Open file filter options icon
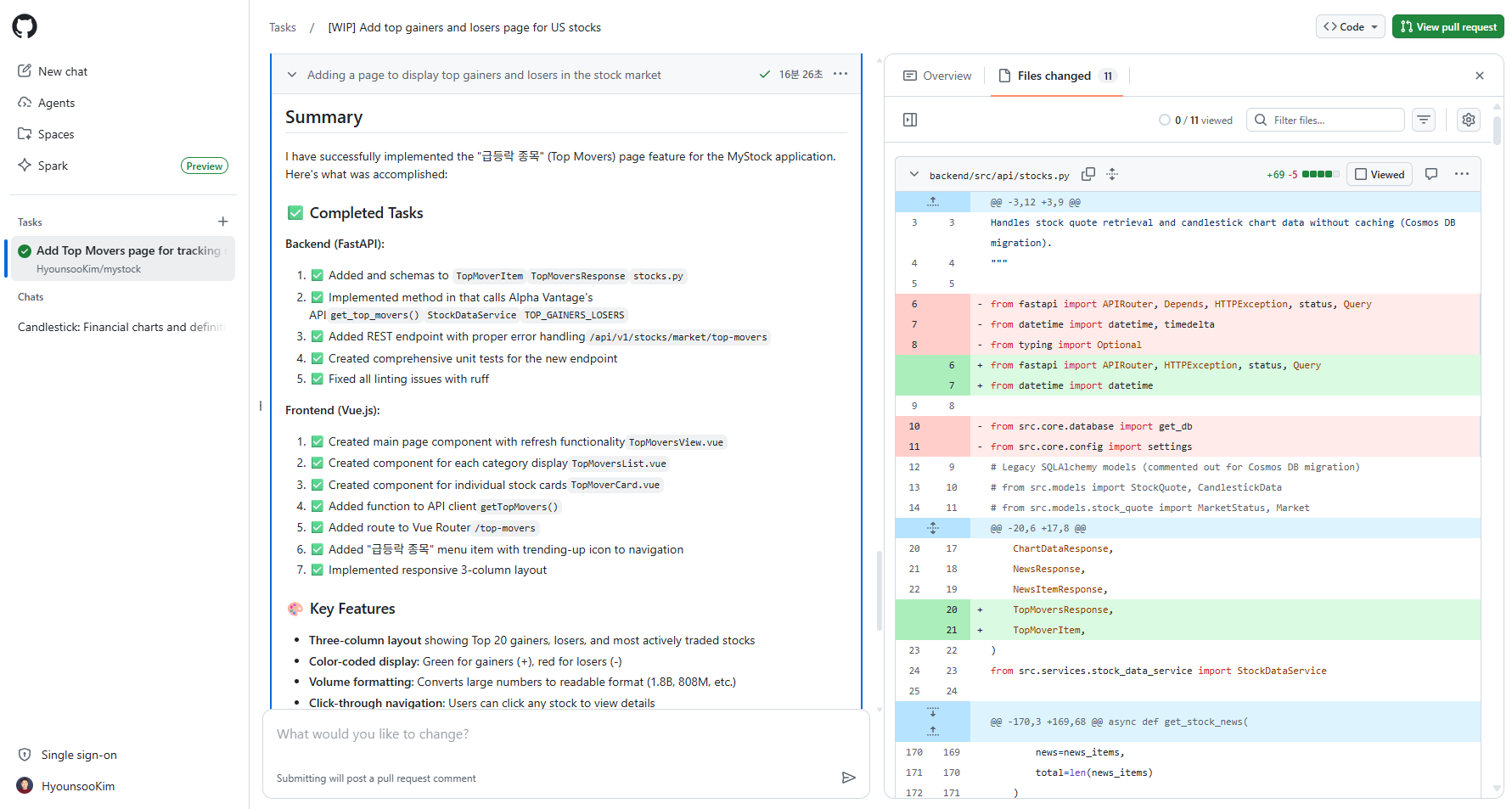 click(x=1424, y=120)
